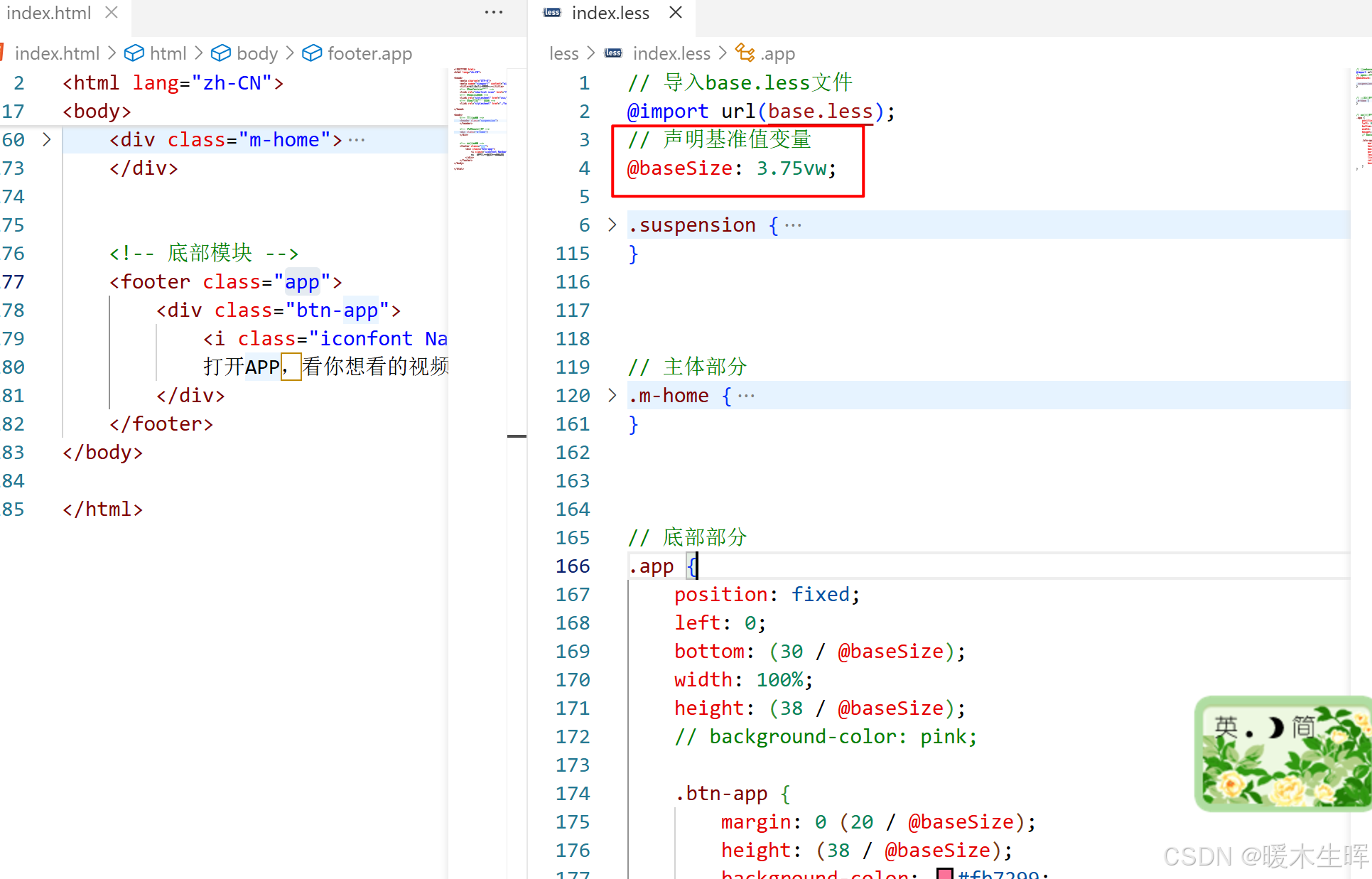Click the margin: 0 (20 / @baseSize) line

point(878,821)
